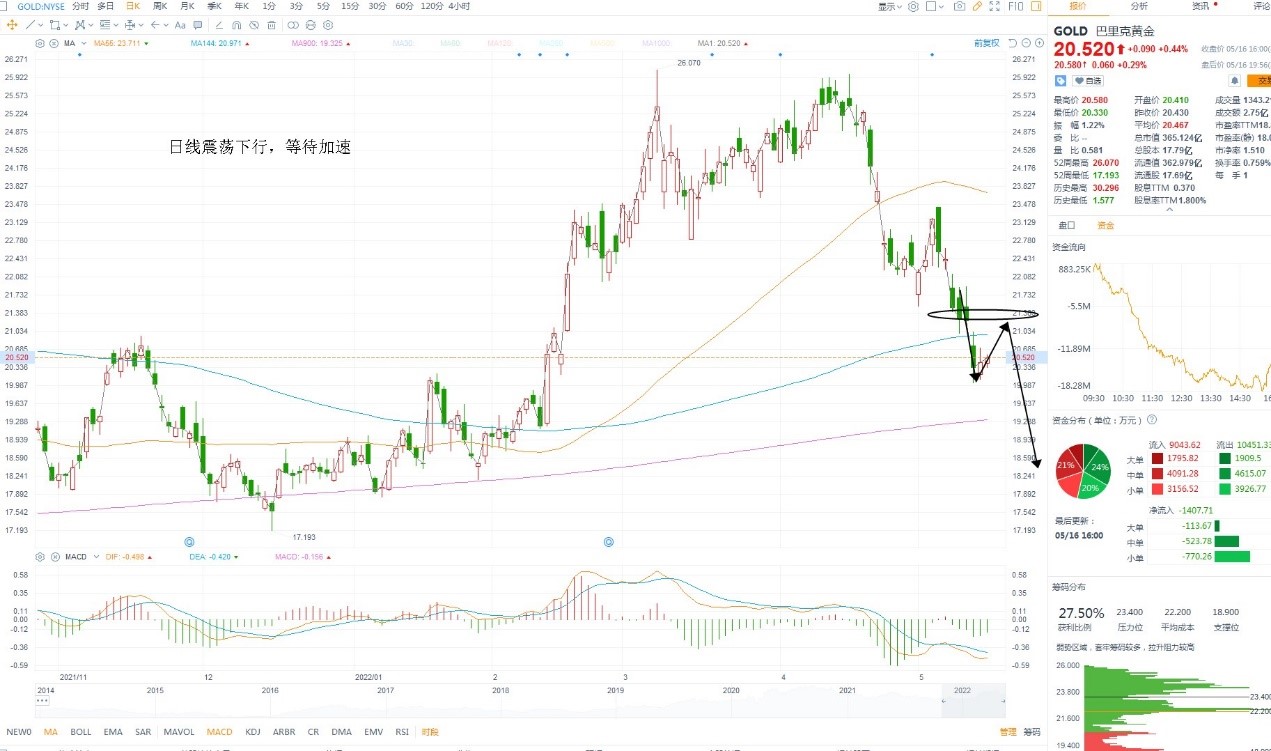Remove the MA indicator with X icon
Viewport: 1271px width, 751px height.
click(x=54, y=44)
